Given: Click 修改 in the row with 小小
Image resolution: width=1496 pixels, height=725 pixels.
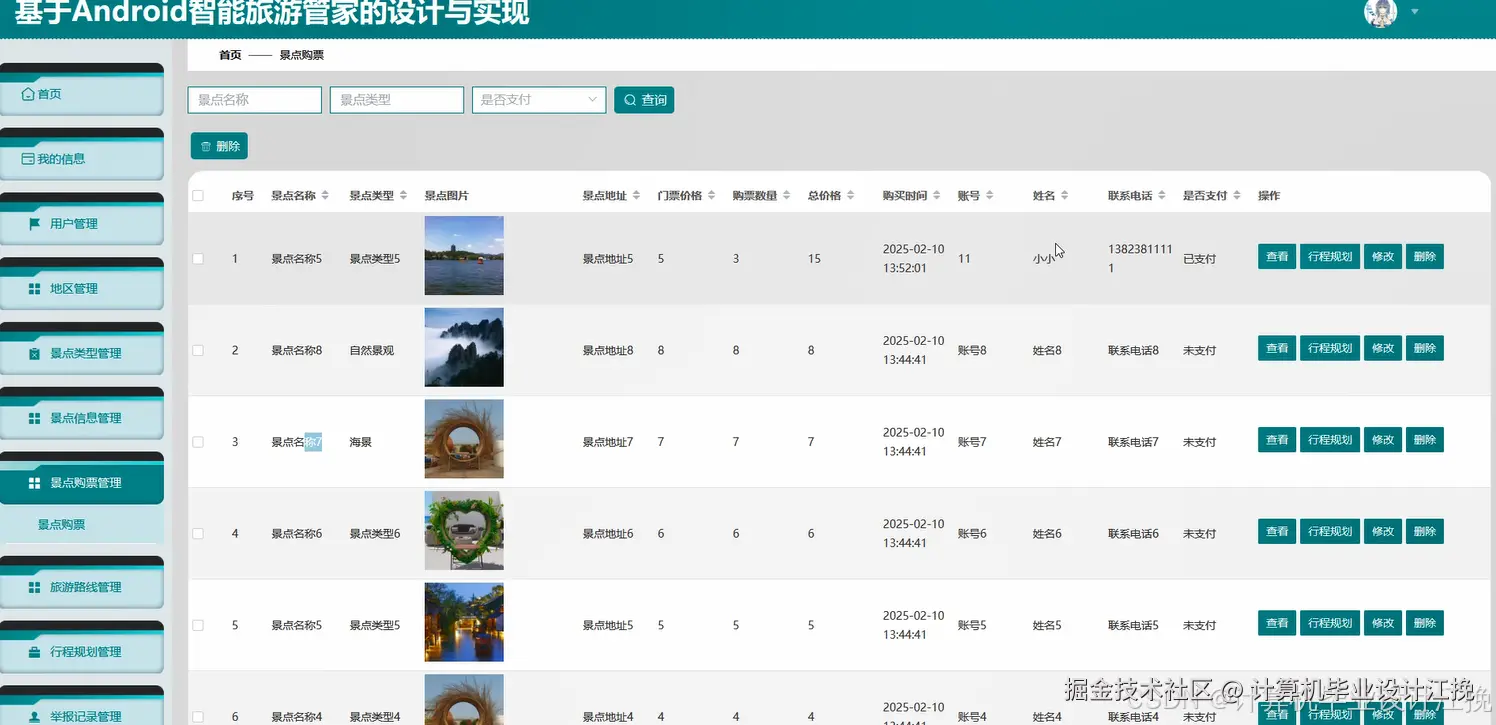Looking at the screenshot, I should point(1383,257).
